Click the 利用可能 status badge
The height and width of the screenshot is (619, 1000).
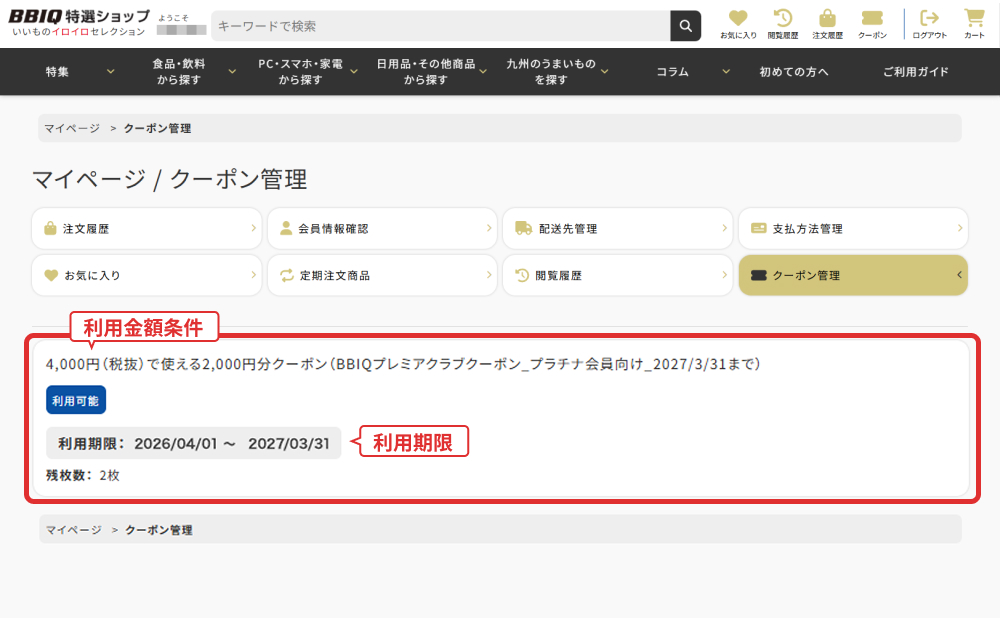click(x=76, y=400)
